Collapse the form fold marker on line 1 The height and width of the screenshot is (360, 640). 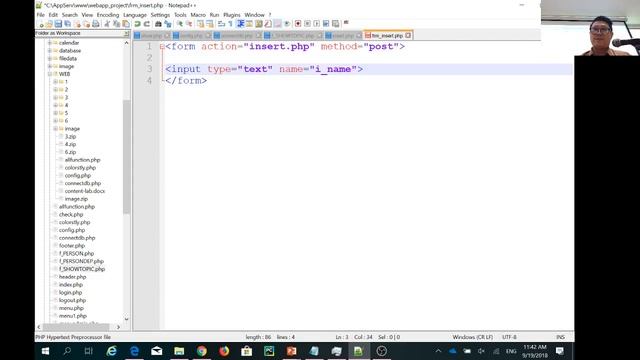[162, 47]
